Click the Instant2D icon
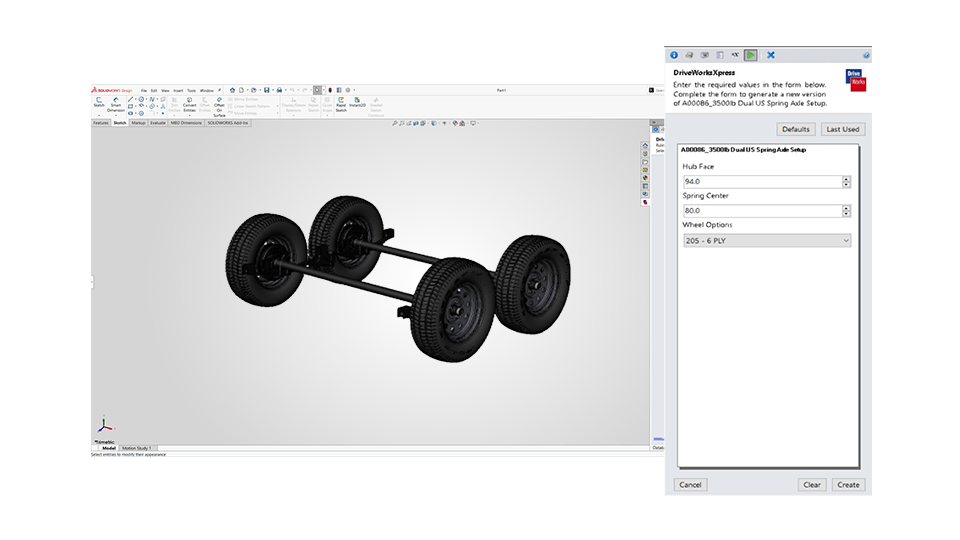This screenshot has width=960, height=540. tap(356, 102)
